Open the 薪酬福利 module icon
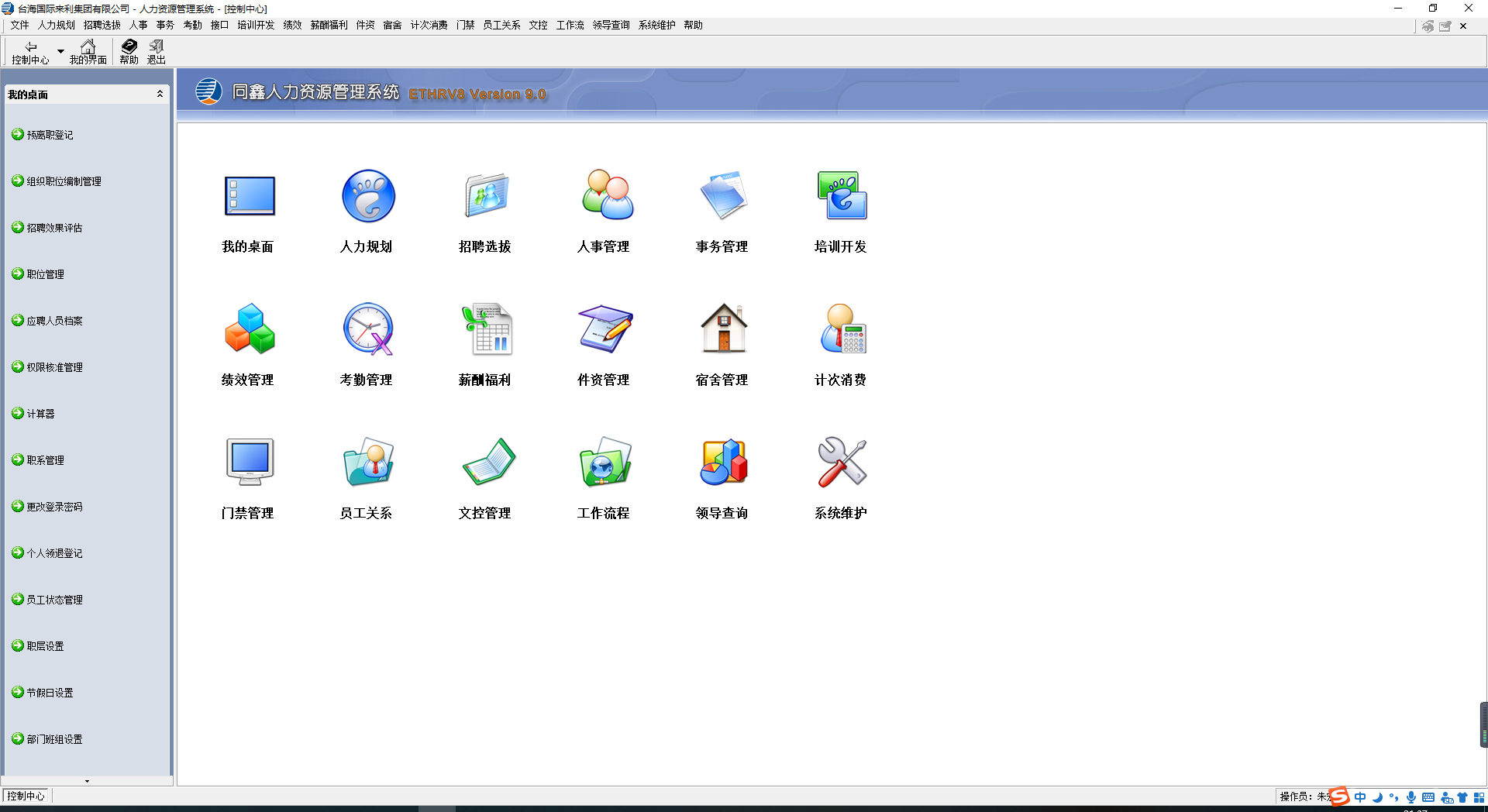This screenshot has width=1488, height=812. tap(486, 329)
